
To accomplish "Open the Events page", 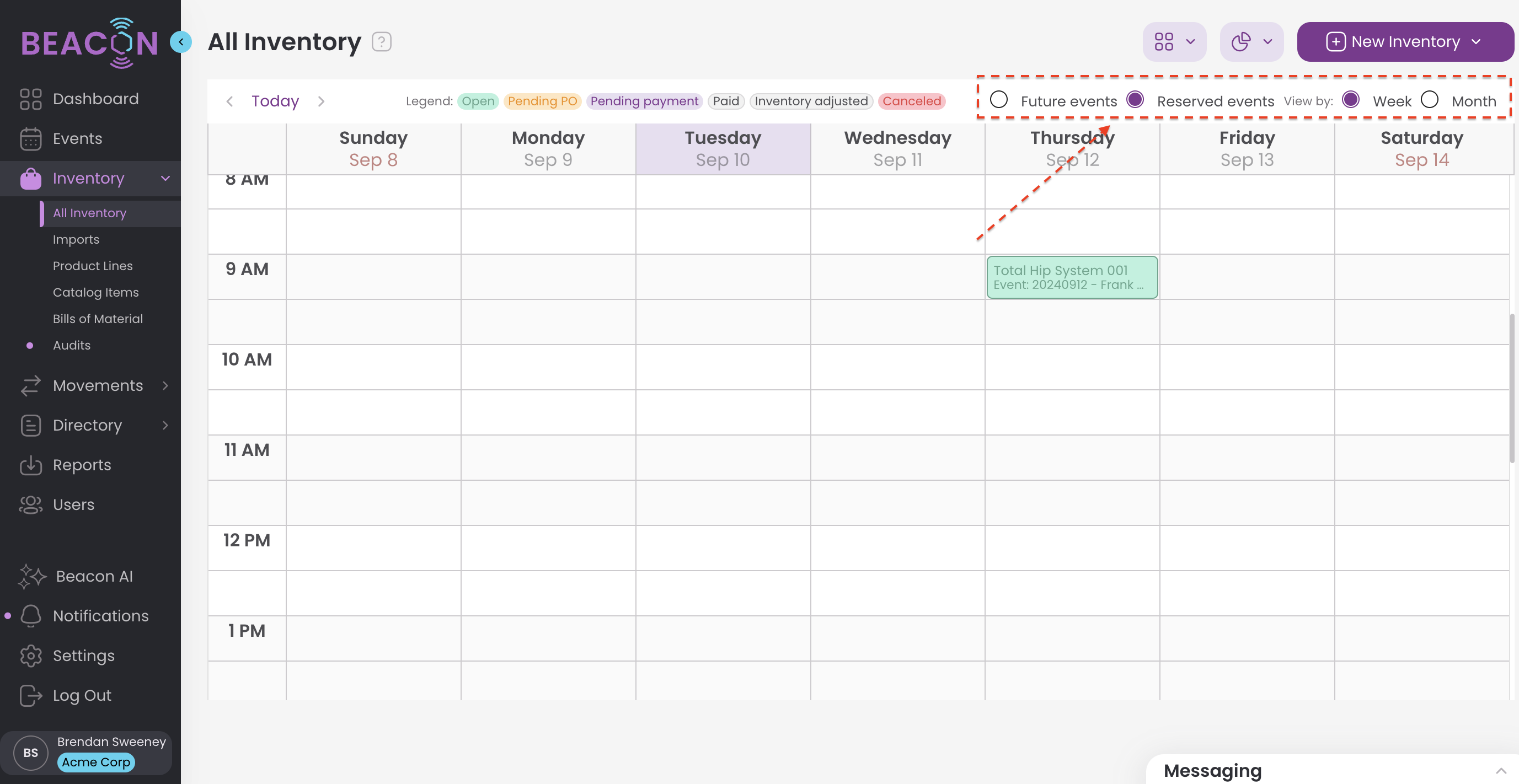I will coord(77,138).
